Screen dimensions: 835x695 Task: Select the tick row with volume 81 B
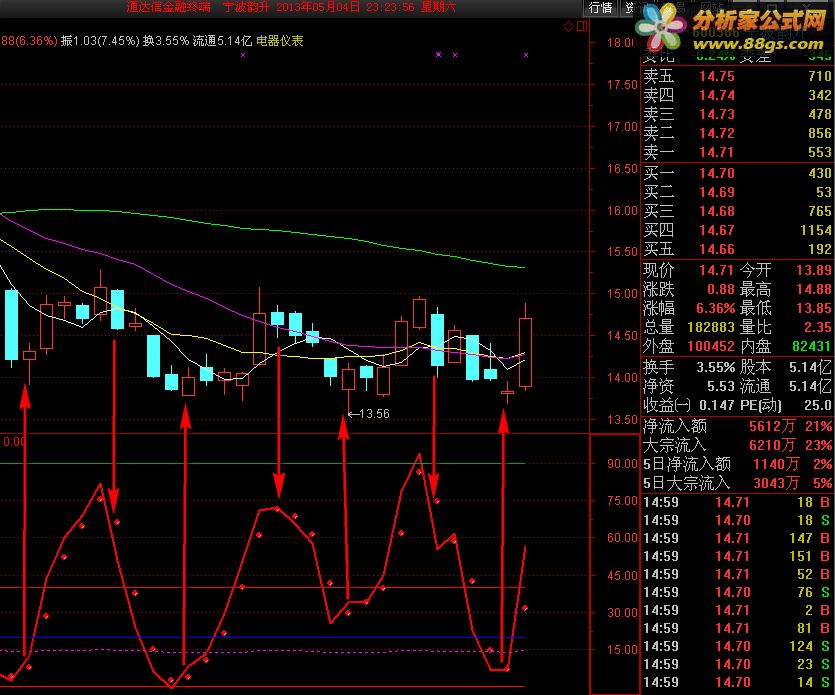(x=737, y=628)
